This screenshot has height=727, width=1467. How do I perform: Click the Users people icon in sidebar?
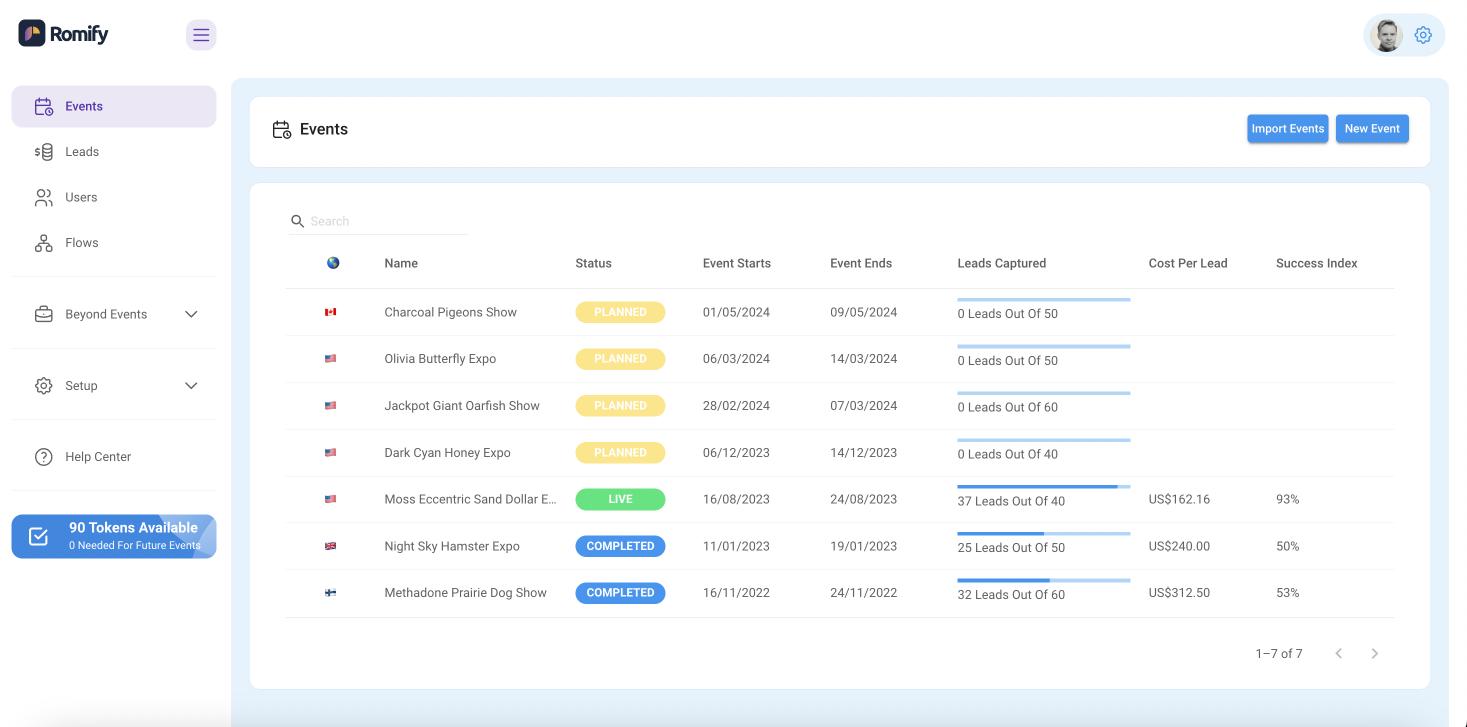coord(43,198)
